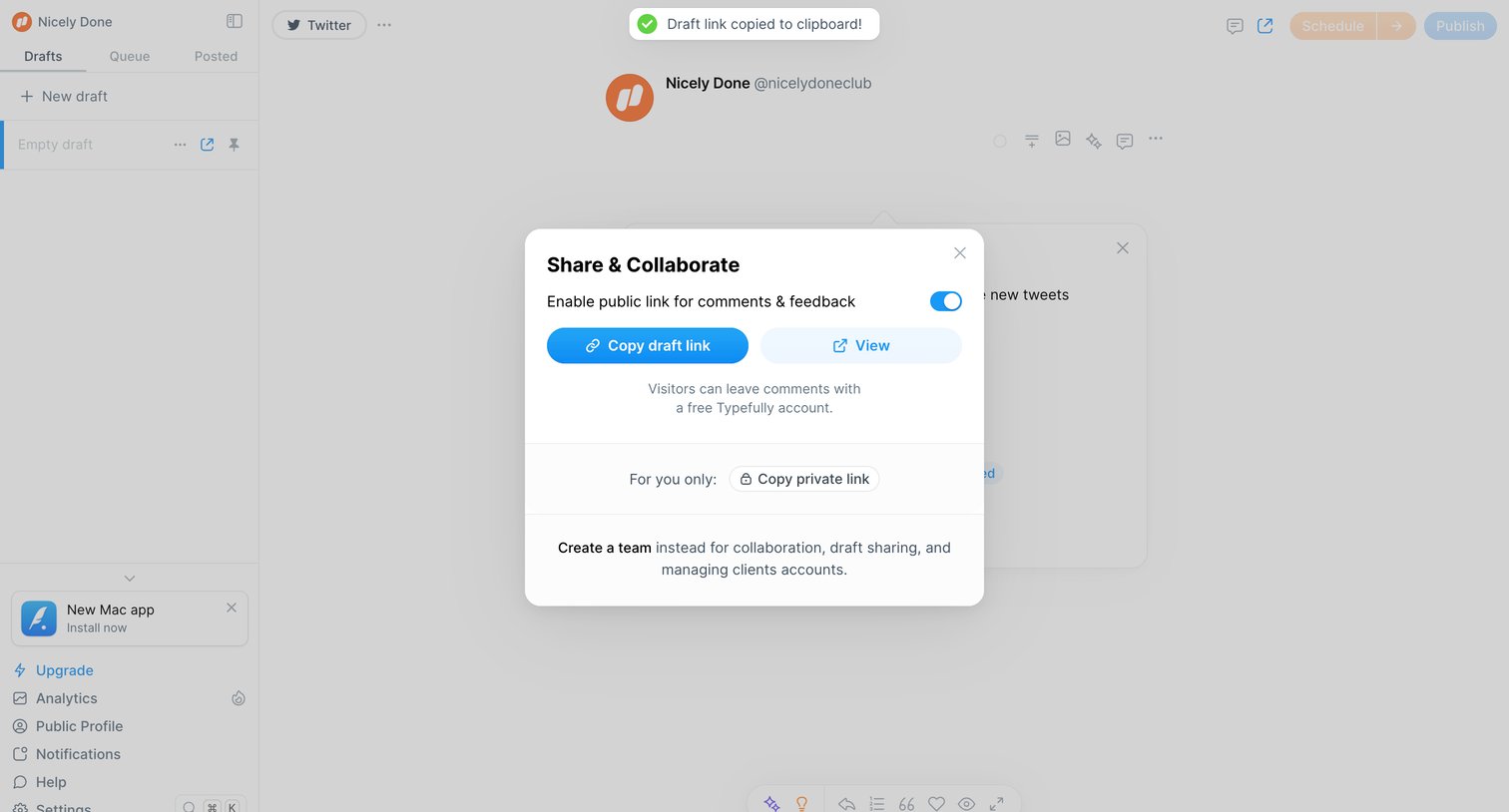Click the New Mac app feather icon

39,618
